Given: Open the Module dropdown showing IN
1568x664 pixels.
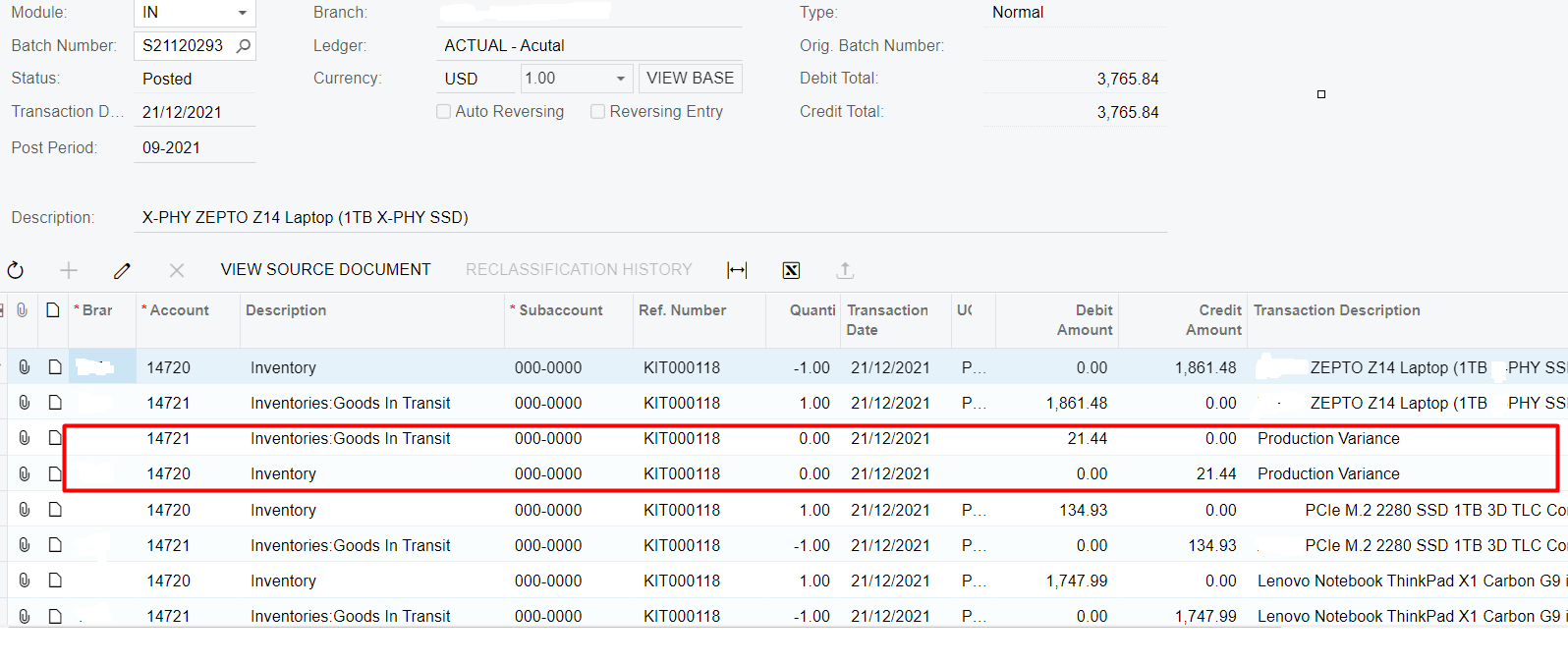Looking at the screenshot, I should (x=242, y=13).
